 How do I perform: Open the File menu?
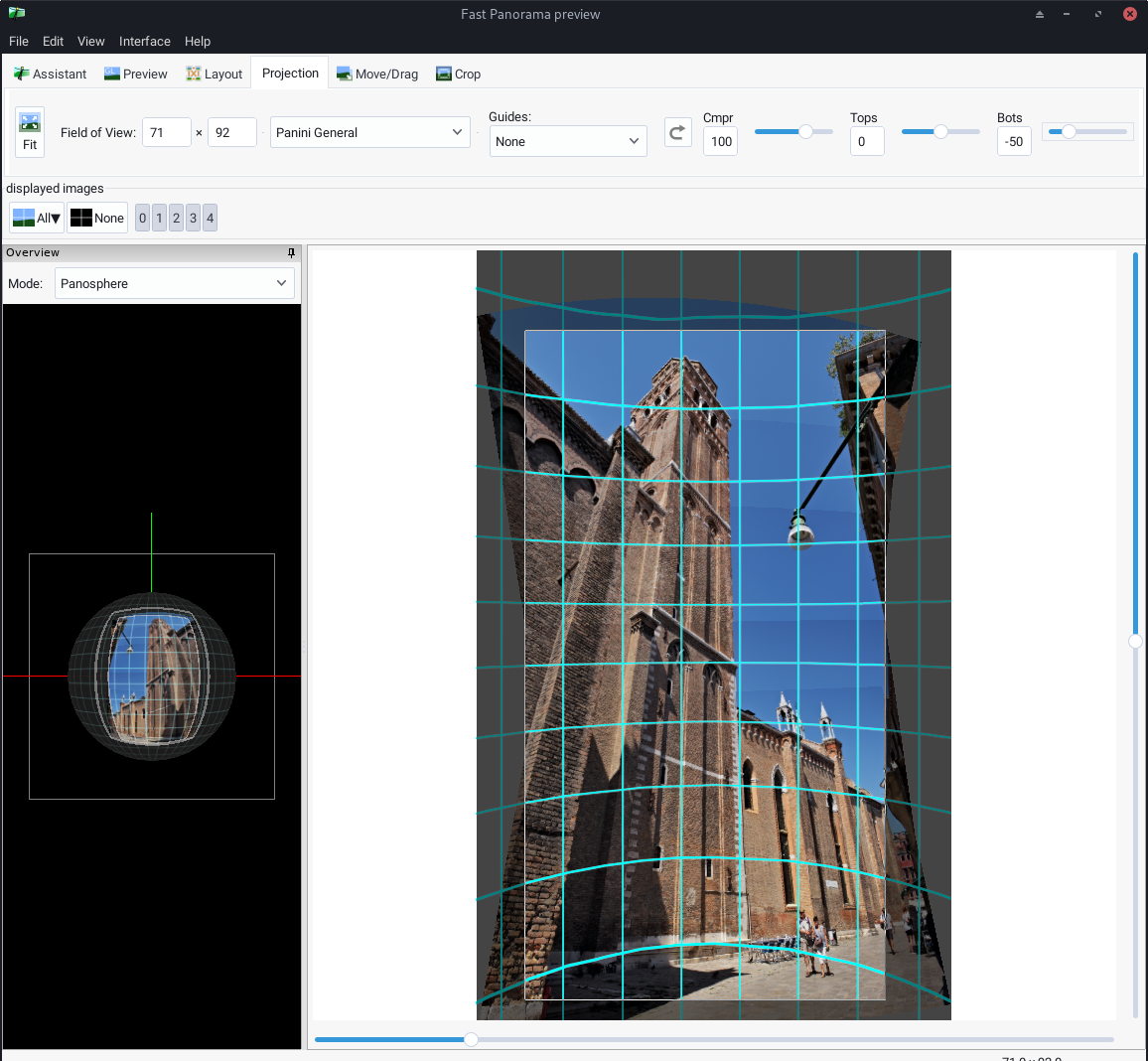tap(19, 41)
